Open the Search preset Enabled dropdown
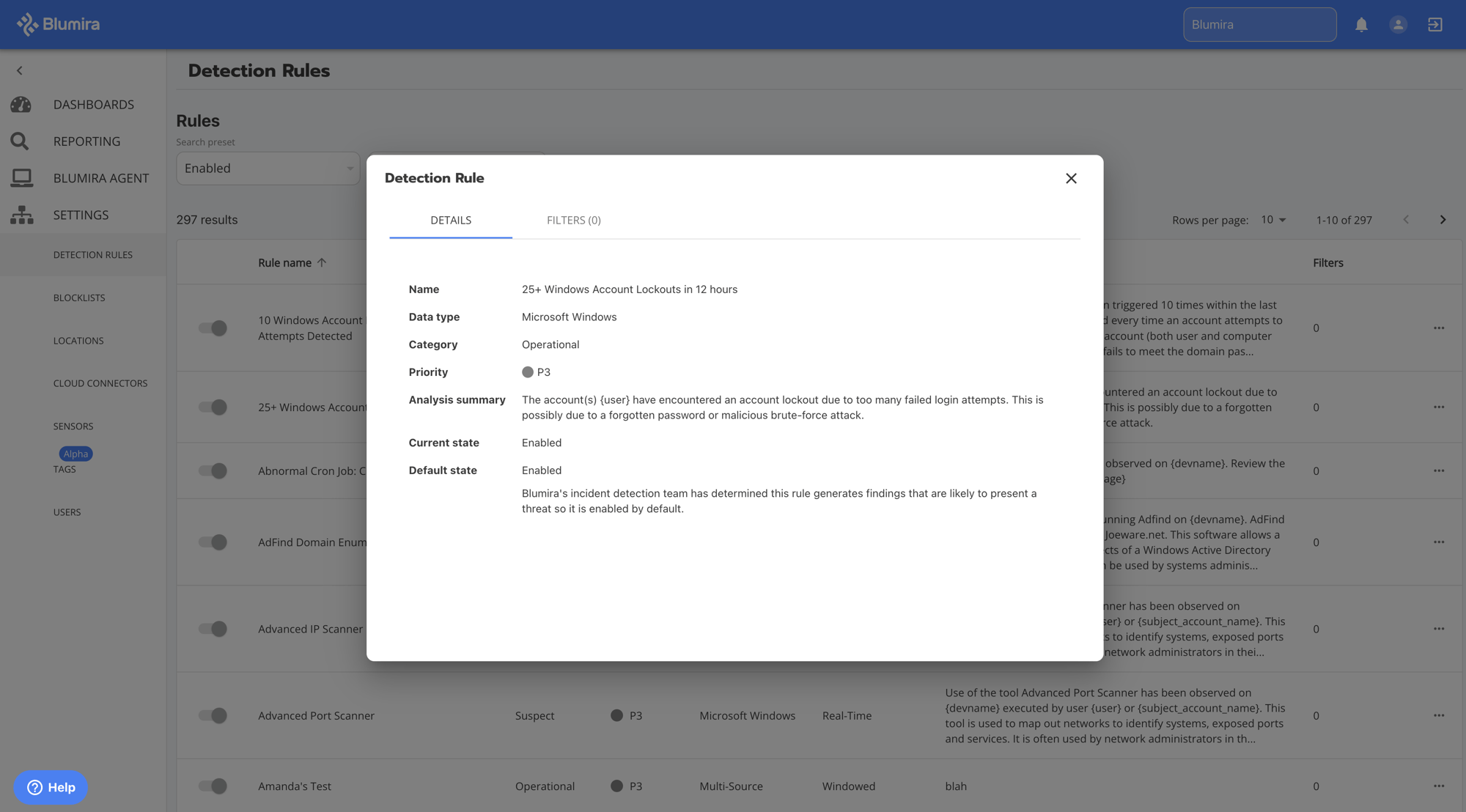The image size is (1466, 812). [268, 169]
